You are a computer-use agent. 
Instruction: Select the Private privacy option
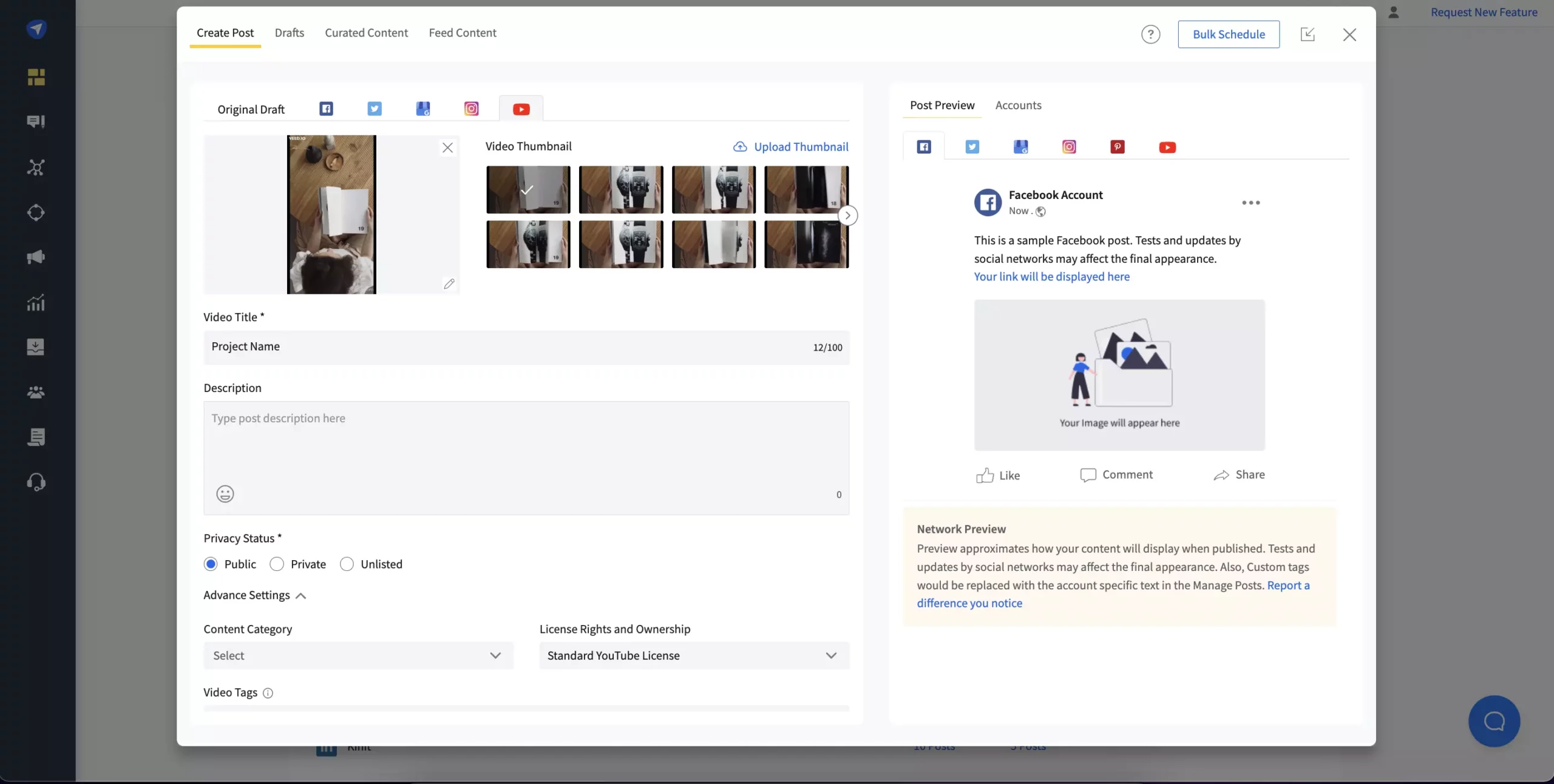277,564
